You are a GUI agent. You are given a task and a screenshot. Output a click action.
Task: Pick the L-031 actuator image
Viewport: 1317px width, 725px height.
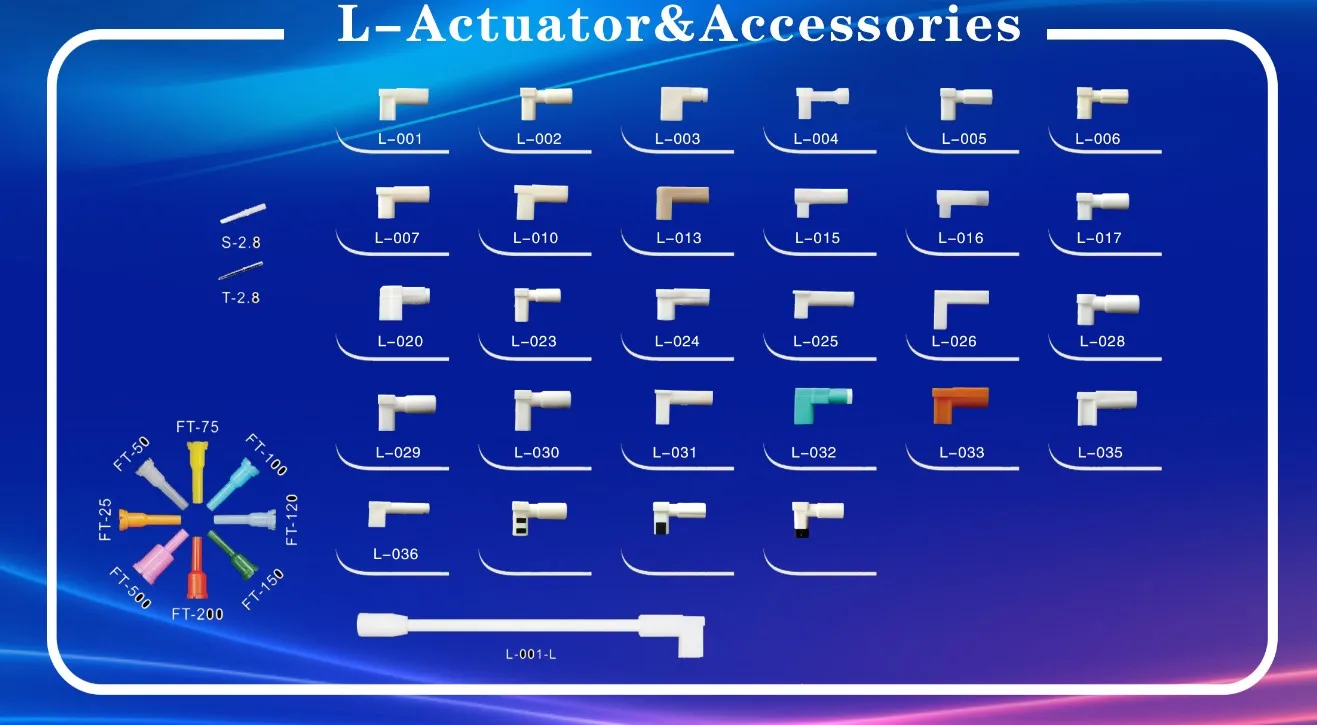coord(684,406)
